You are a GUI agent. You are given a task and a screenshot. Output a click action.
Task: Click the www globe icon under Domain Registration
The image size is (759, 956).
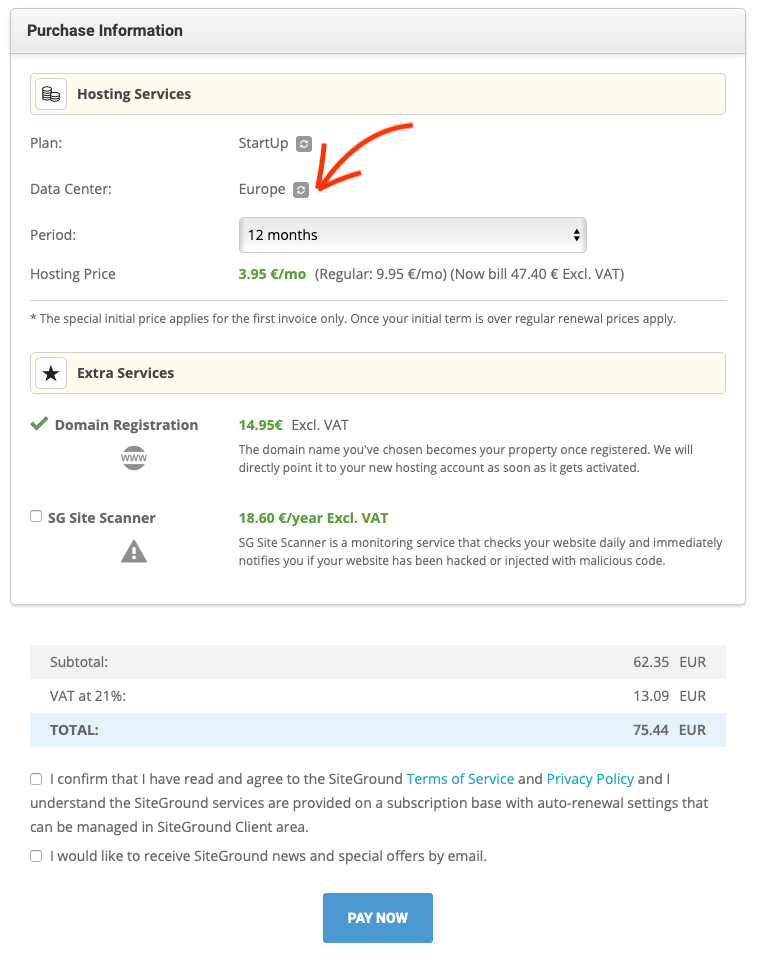[x=134, y=458]
